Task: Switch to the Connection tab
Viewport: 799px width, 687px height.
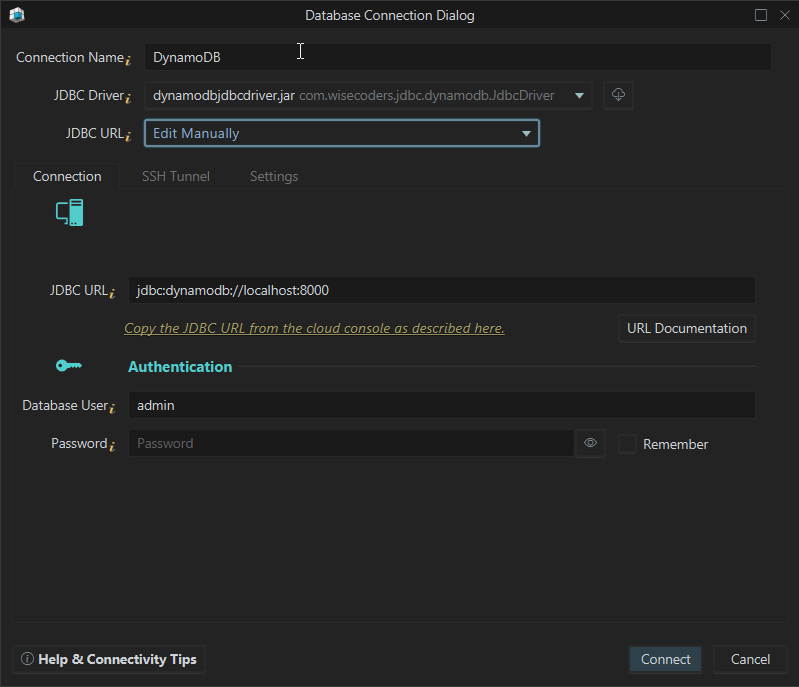Action: click(67, 176)
